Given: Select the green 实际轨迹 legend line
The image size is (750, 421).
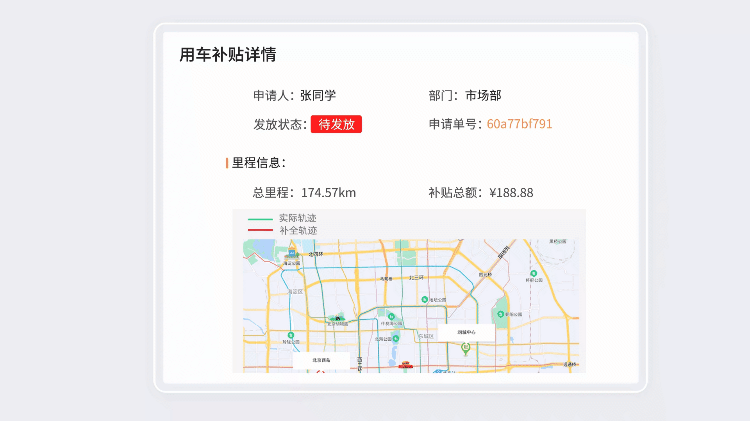Looking at the screenshot, I should point(260,218).
